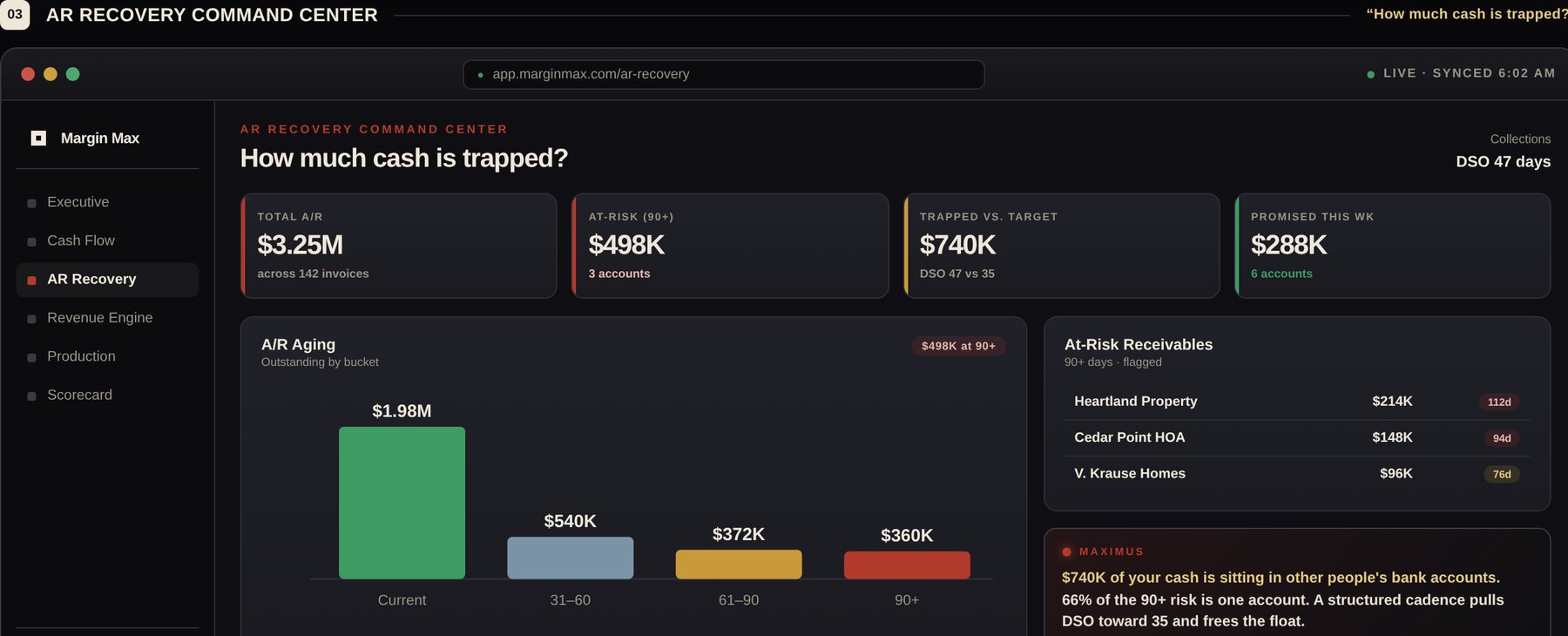Click the Revenue Engine bullet icon
The width and height of the screenshot is (1568, 636).
pos(31,319)
